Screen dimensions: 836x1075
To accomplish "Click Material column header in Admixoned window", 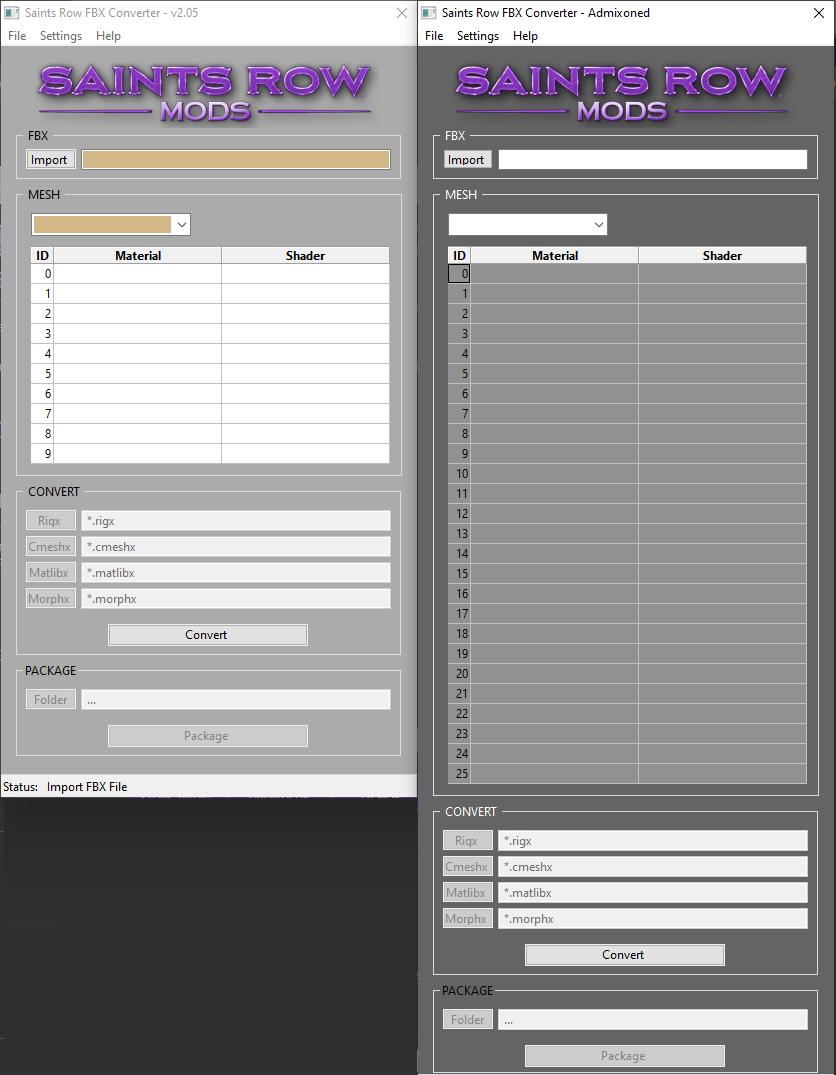I will [555, 255].
